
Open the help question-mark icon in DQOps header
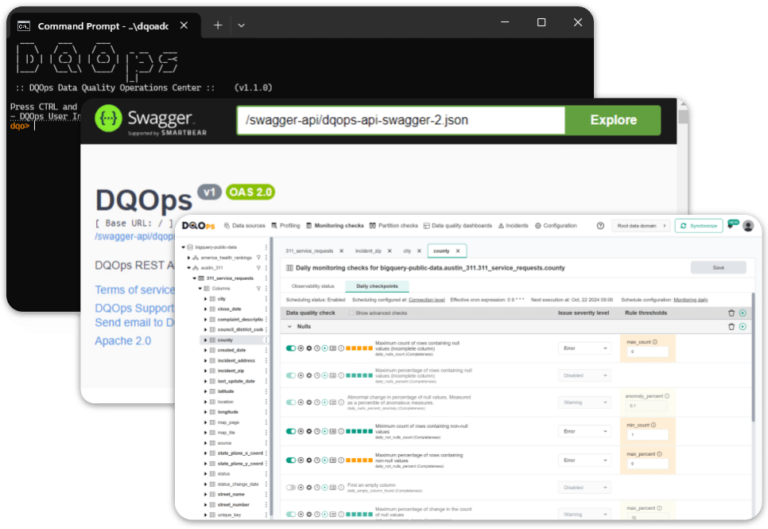(x=600, y=226)
